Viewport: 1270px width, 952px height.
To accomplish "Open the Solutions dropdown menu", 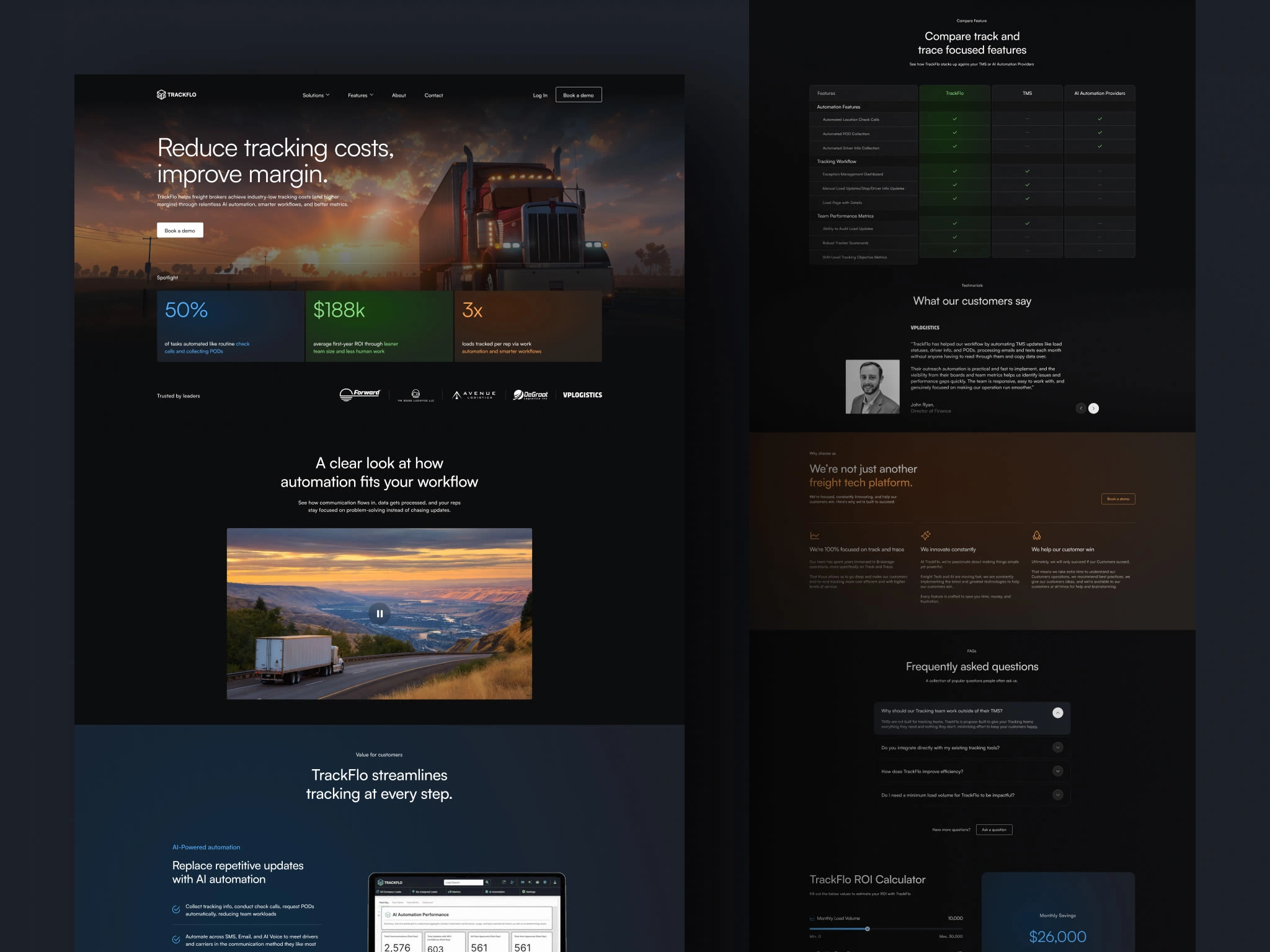I will pos(316,95).
